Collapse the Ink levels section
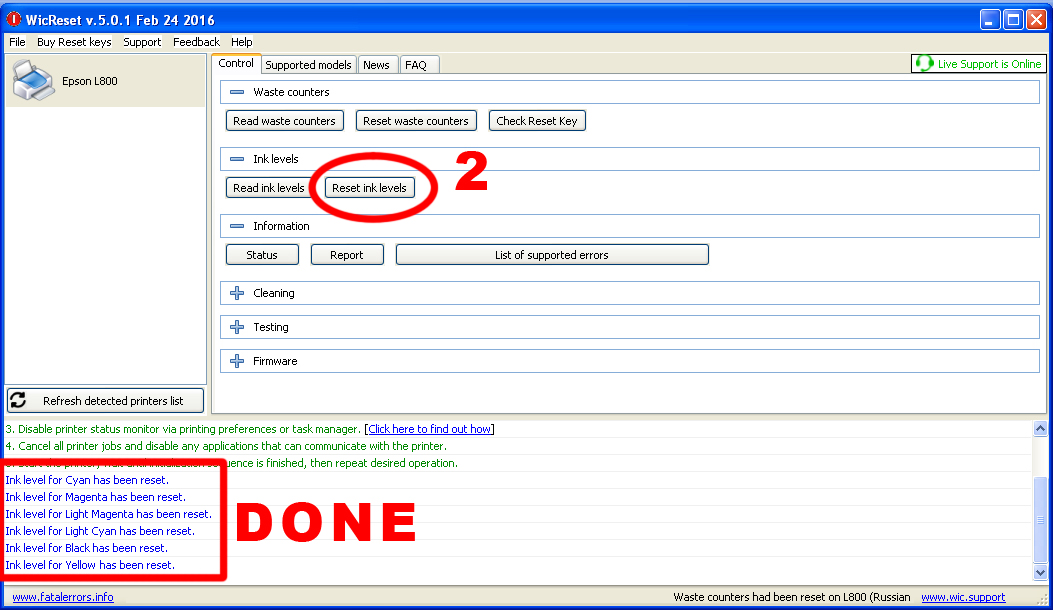The width and height of the screenshot is (1053, 610). click(236, 159)
